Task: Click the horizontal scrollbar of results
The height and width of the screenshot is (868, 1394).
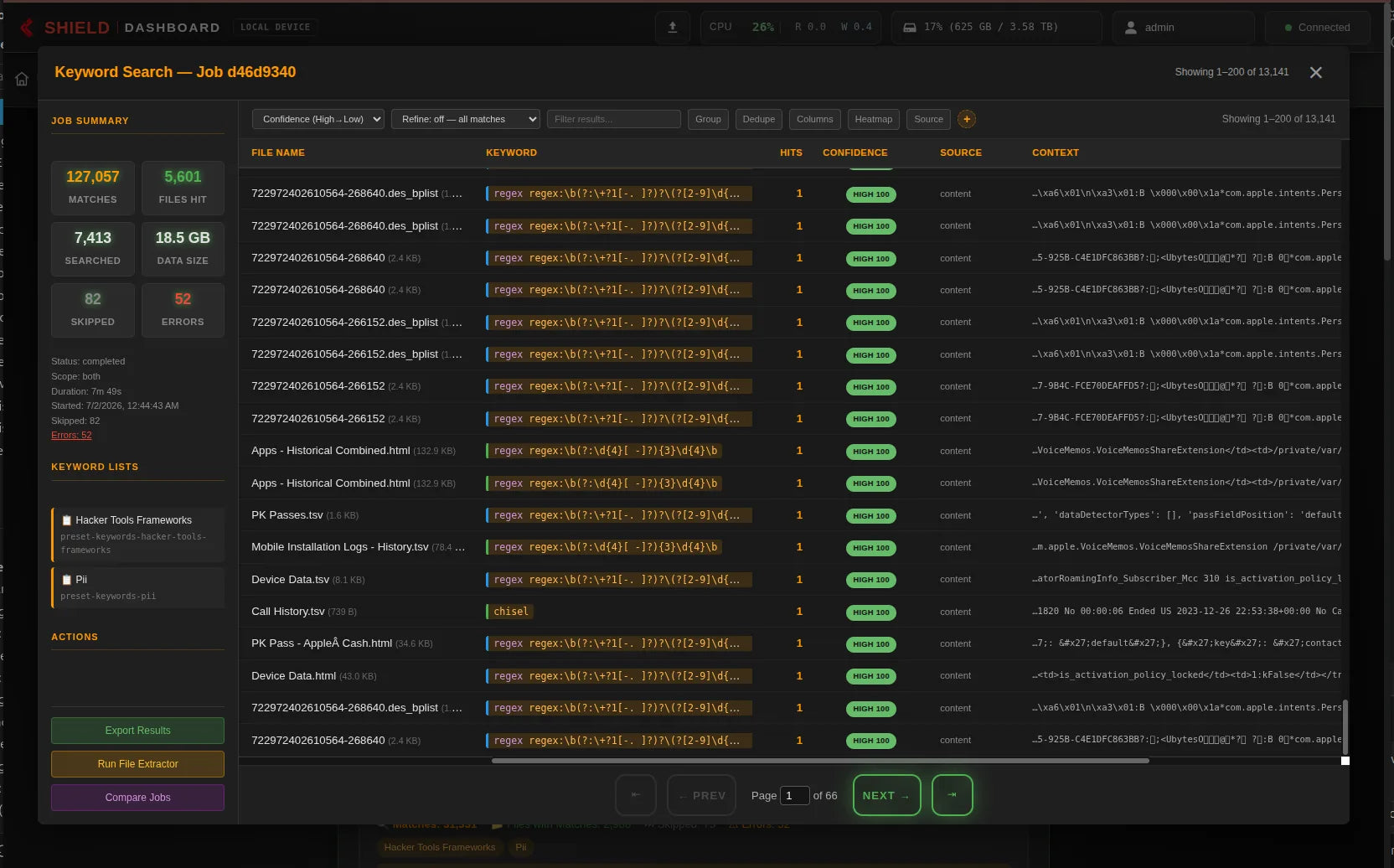Action: 820,761
